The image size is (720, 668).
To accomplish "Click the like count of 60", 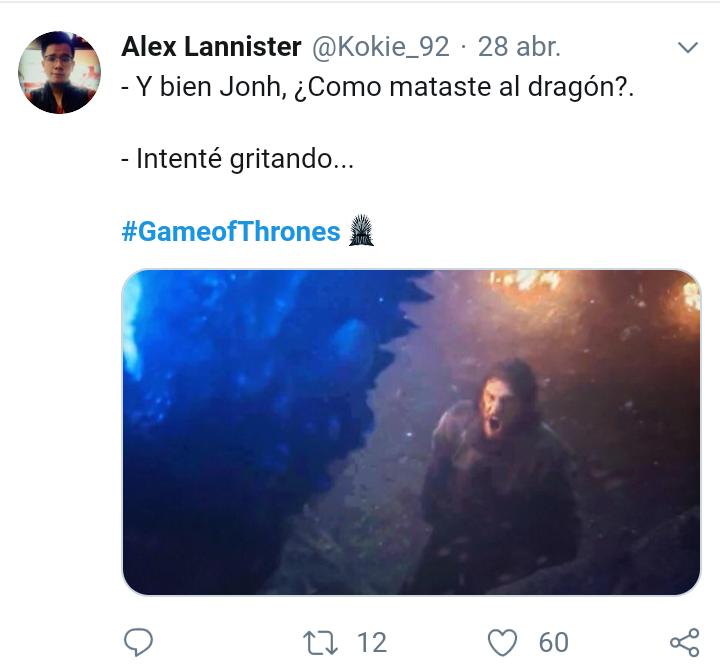I will click(x=553, y=641).
